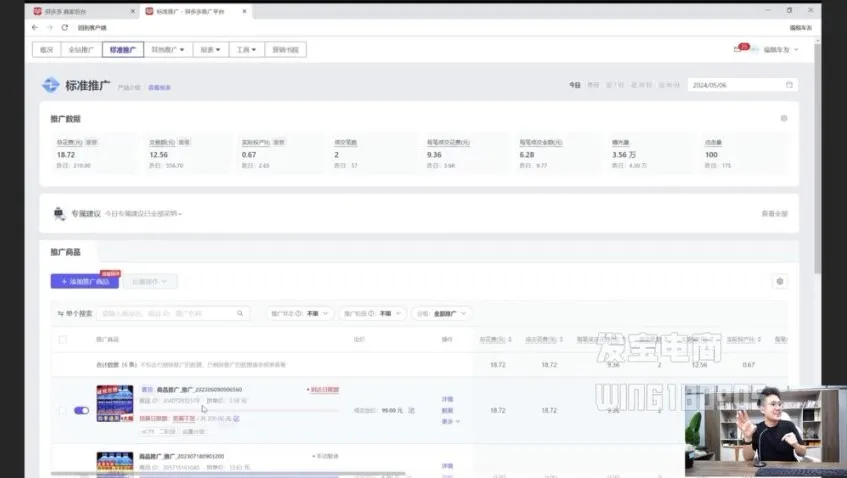Click the search magnifier icon in product search

(240, 313)
